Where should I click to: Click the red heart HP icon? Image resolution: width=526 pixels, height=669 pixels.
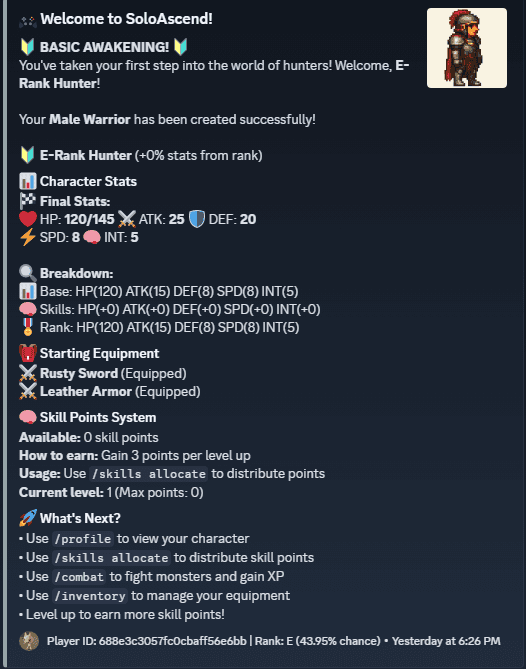28,219
